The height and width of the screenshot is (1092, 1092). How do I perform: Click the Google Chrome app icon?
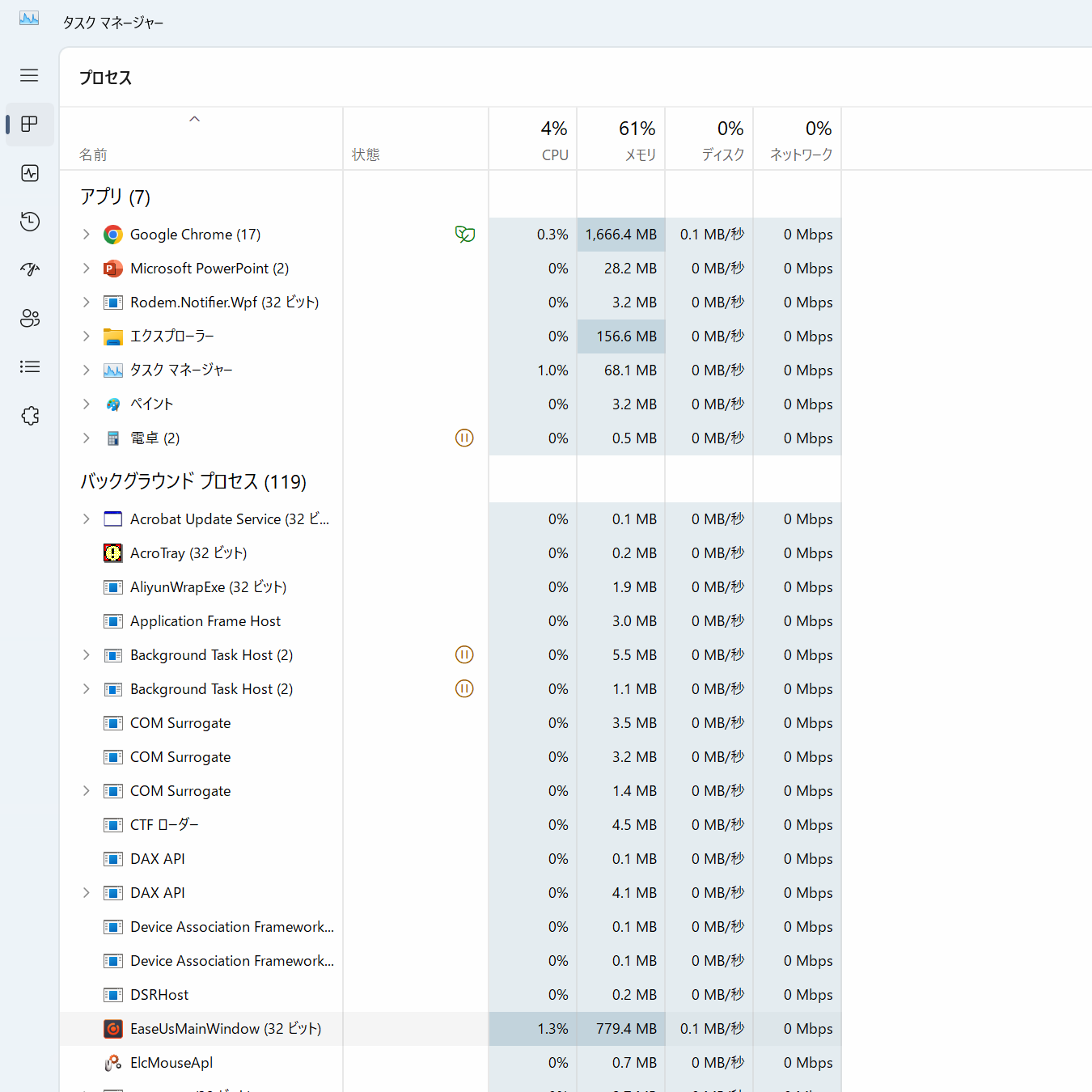pos(113,235)
